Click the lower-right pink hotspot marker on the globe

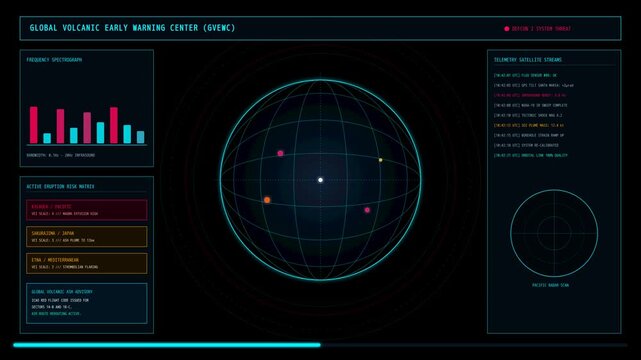coord(367,210)
